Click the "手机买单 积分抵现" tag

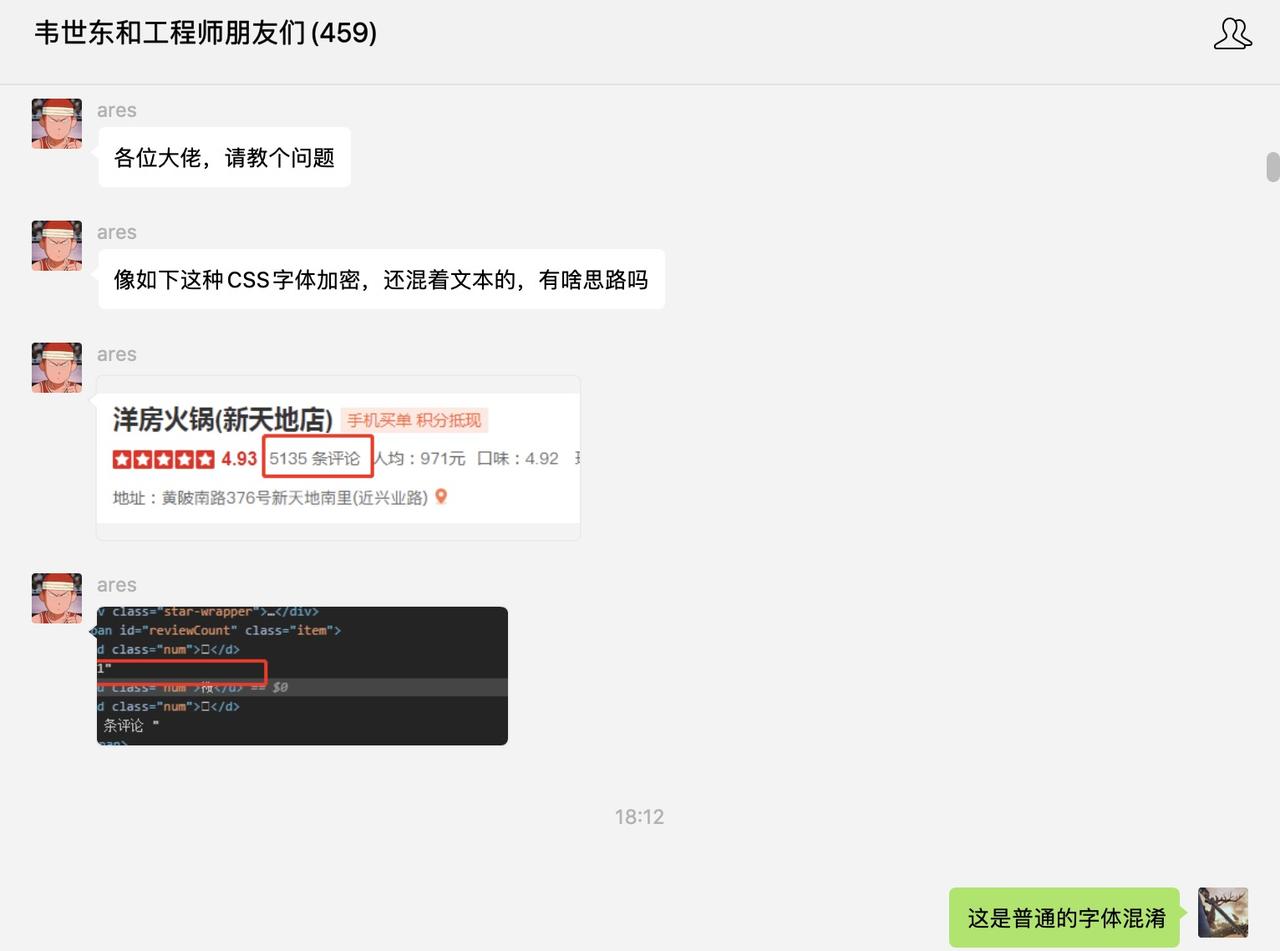[414, 420]
